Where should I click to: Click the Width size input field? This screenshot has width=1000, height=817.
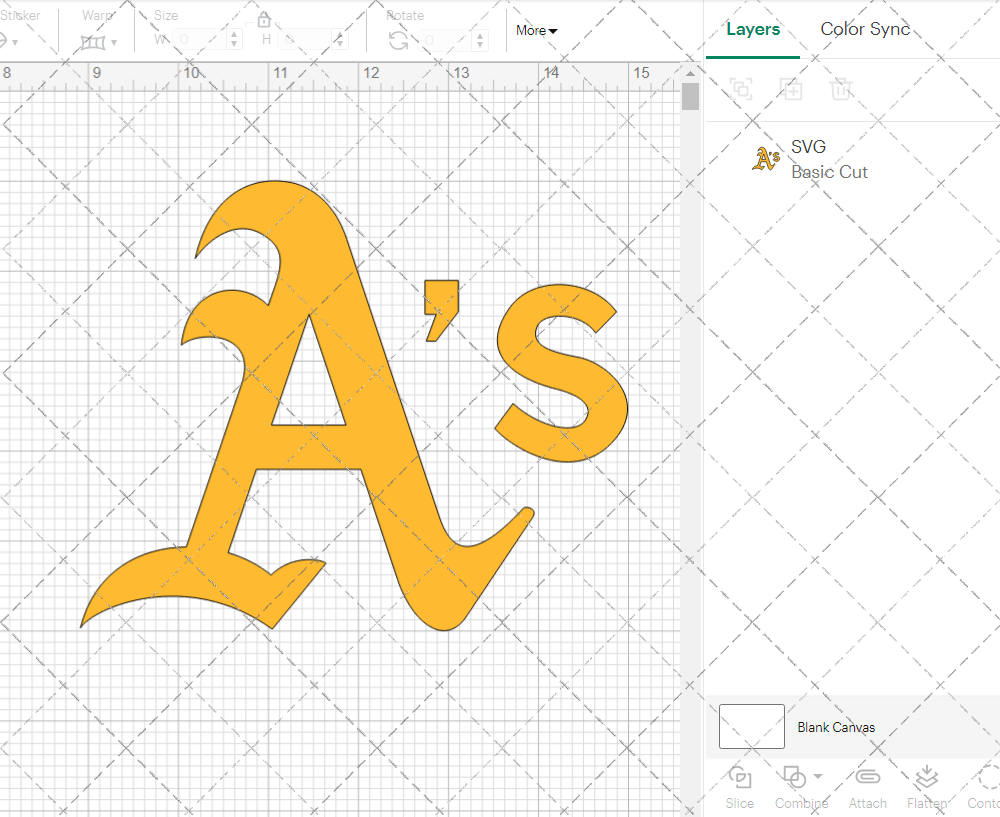pyautogui.click(x=200, y=40)
